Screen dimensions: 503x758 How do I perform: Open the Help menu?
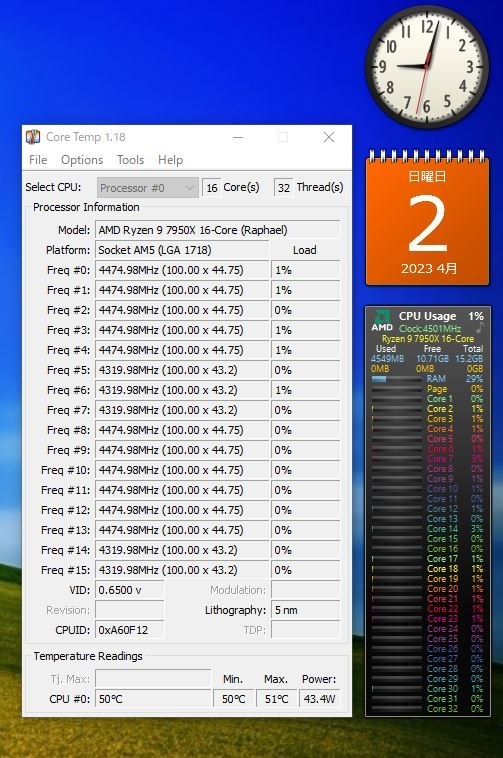[x=170, y=160]
